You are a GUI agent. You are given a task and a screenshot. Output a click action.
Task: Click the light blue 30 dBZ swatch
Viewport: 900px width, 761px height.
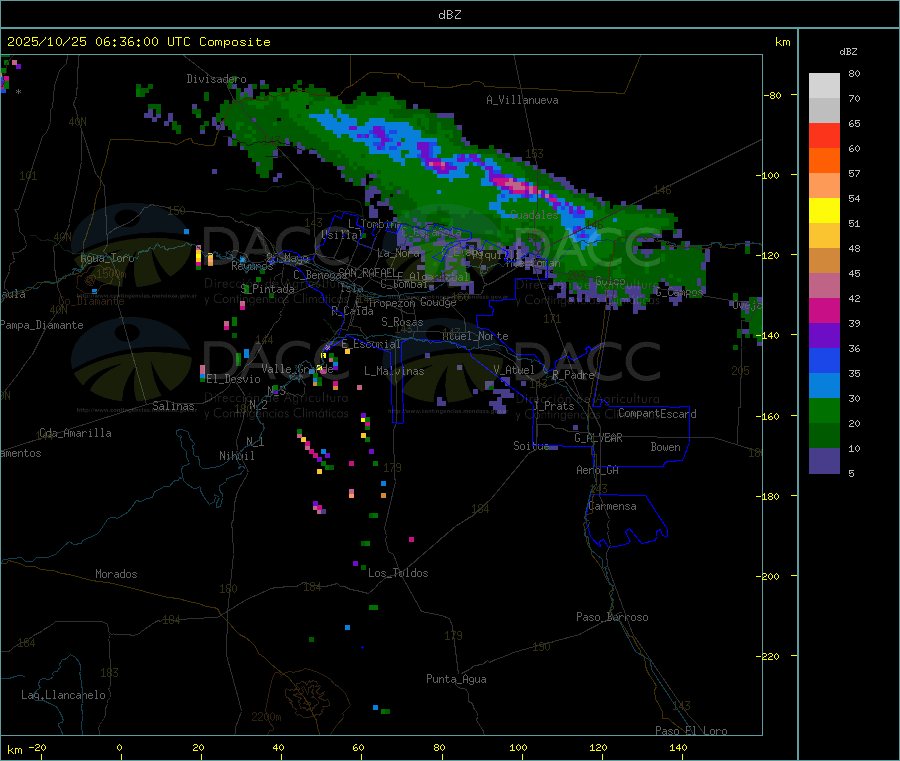(824, 386)
